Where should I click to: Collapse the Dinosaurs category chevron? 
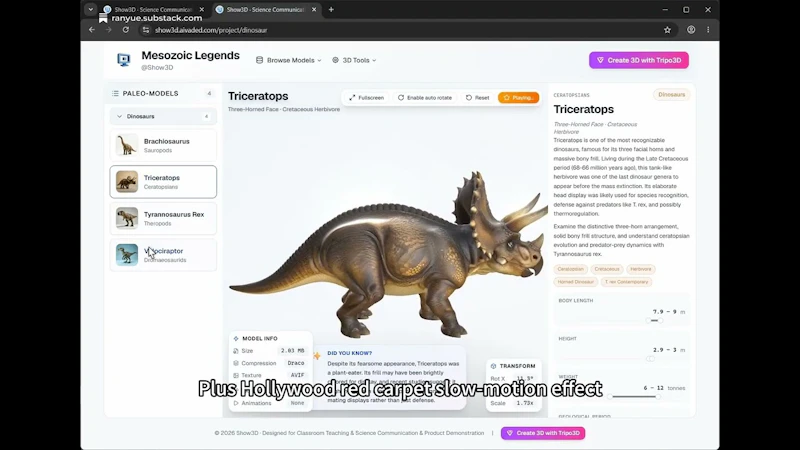pos(119,116)
